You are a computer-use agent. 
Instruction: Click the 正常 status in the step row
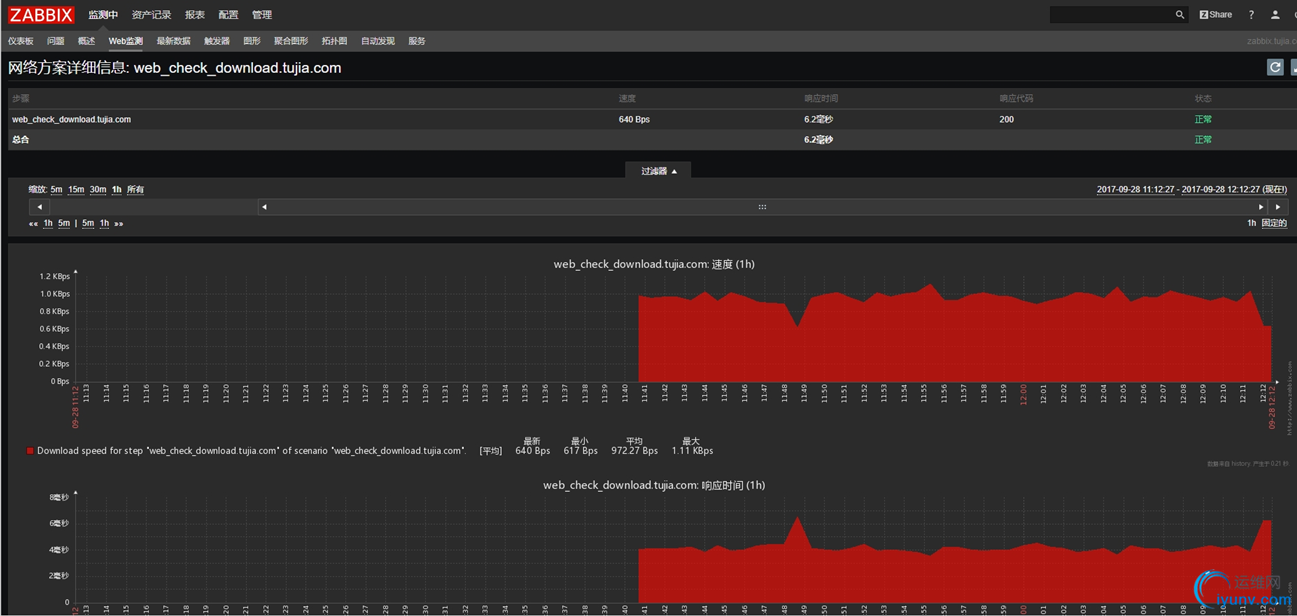[x=1203, y=119]
